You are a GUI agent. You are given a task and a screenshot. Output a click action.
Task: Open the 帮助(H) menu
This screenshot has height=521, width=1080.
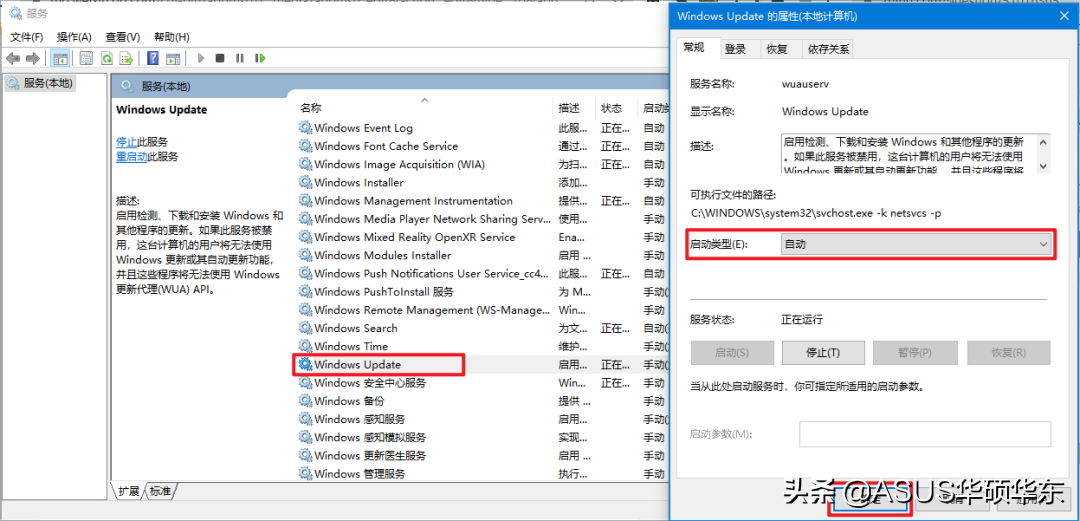click(x=172, y=37)
